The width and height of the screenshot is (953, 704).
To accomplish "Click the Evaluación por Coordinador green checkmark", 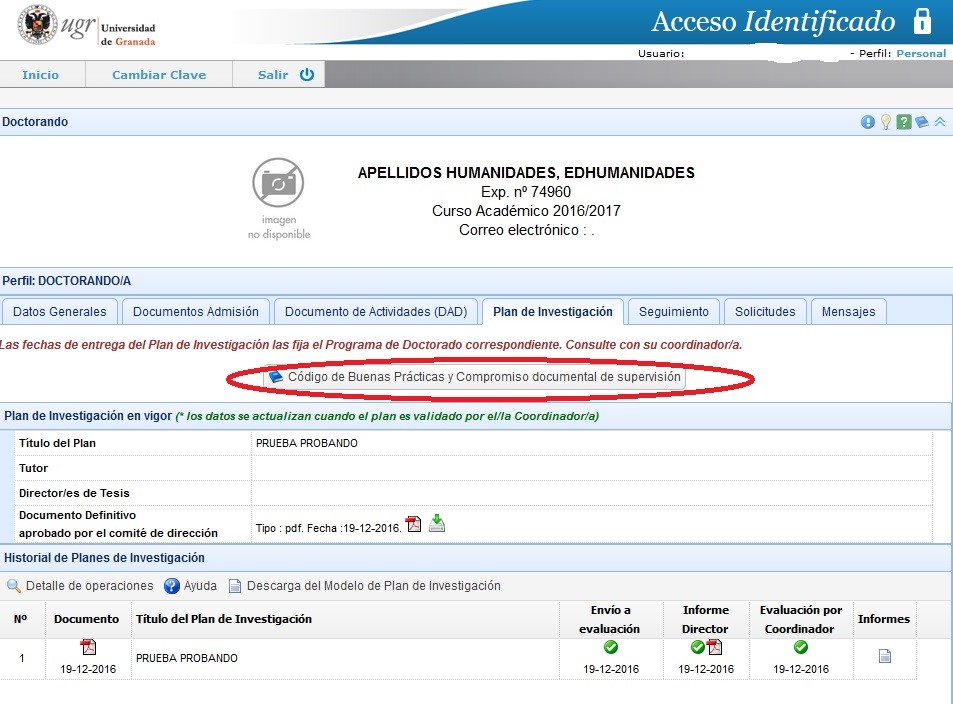I will tap(800, 648).
